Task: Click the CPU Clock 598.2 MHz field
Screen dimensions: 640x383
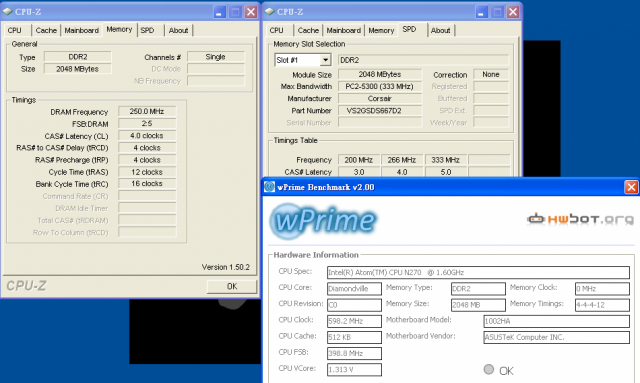Action: pos(354,321)
